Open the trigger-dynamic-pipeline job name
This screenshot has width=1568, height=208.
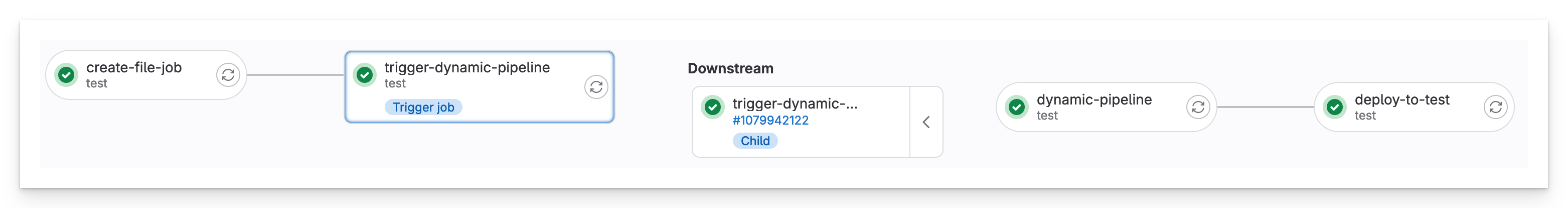(467, 67)
